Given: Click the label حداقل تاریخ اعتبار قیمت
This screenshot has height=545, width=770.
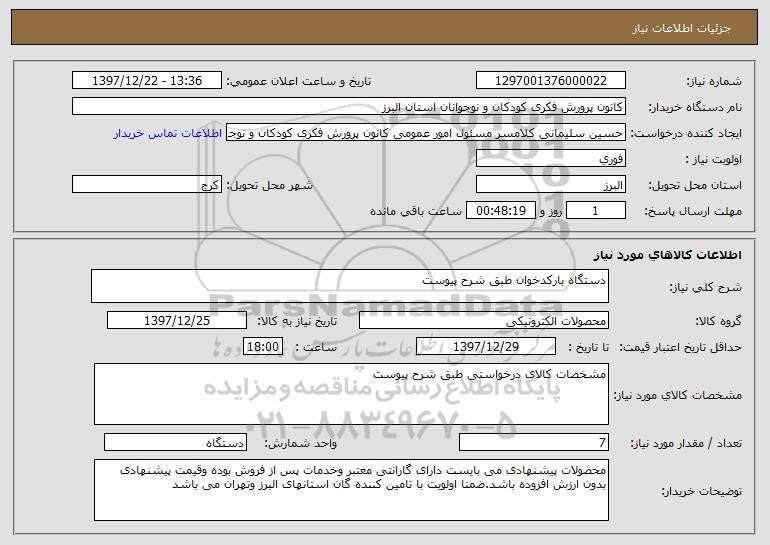Looking at the screenshot, I should click(x=680, y=347).
